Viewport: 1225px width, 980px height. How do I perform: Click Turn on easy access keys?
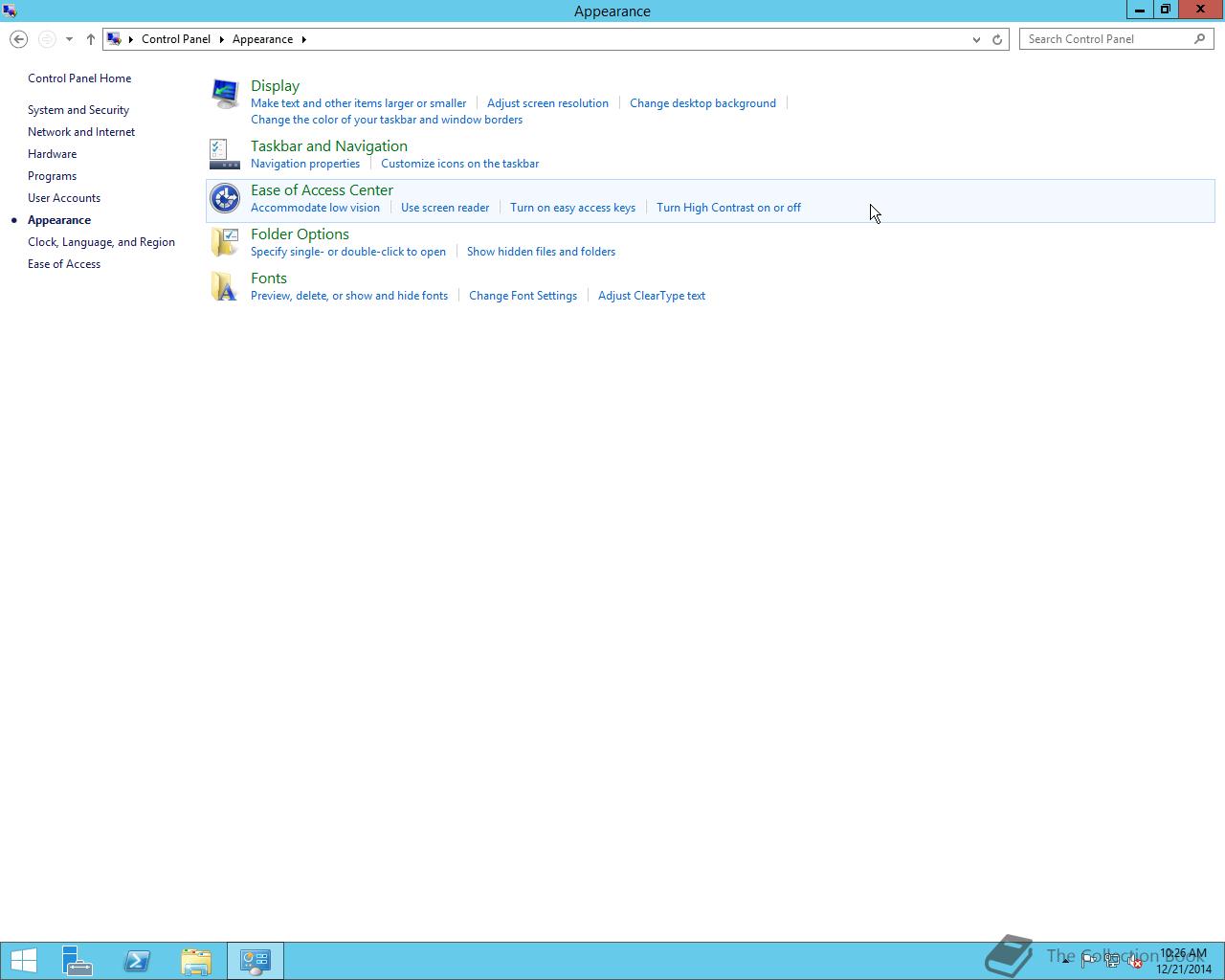click(x=572, y=208)
